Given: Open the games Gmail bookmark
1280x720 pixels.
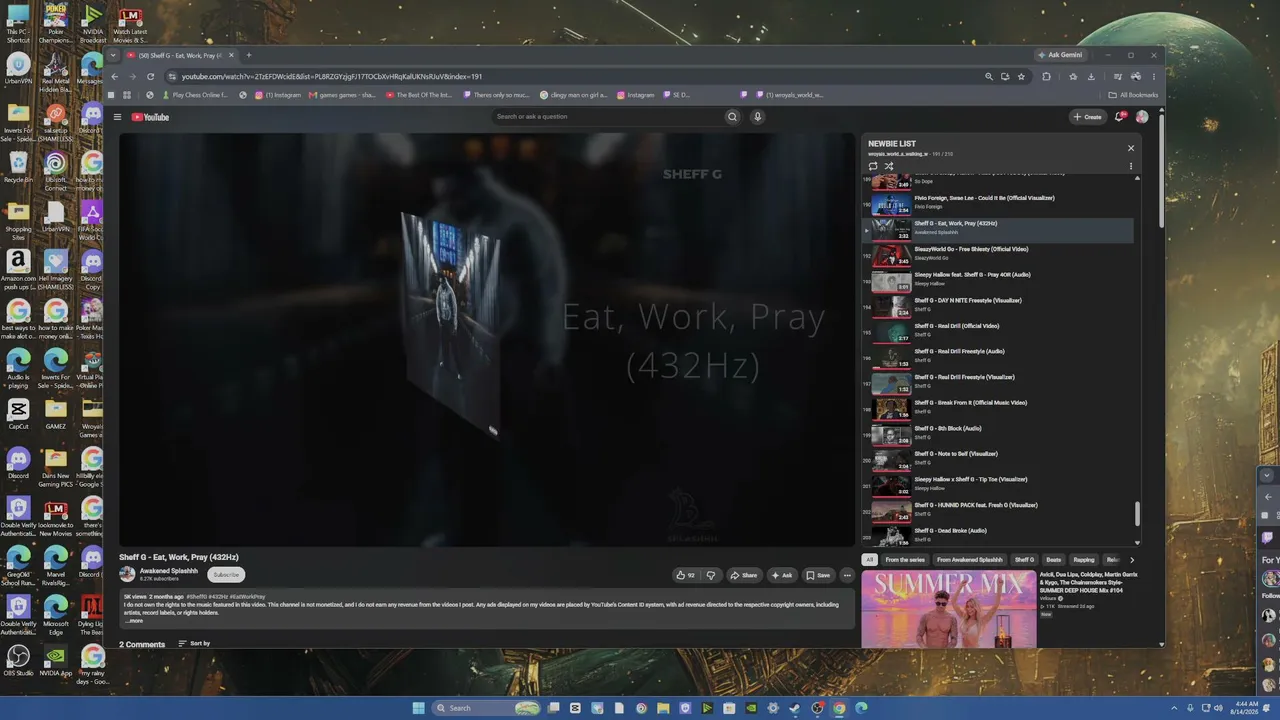Looking at the screenshot, I should click(x=341, y=95).
